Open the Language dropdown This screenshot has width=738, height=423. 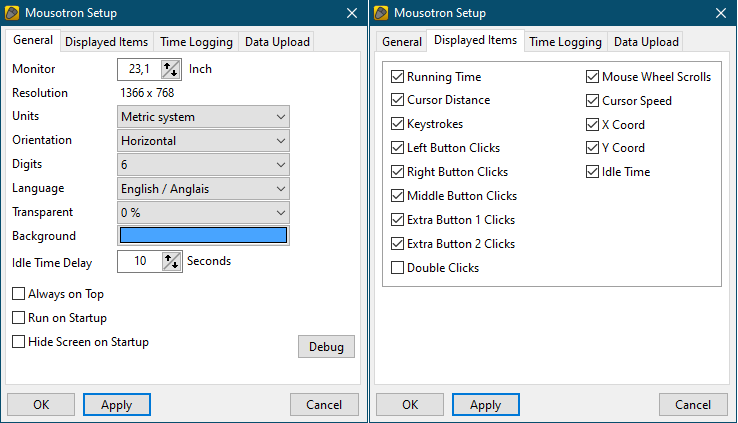pyautogui.click(x=203, y=189)
